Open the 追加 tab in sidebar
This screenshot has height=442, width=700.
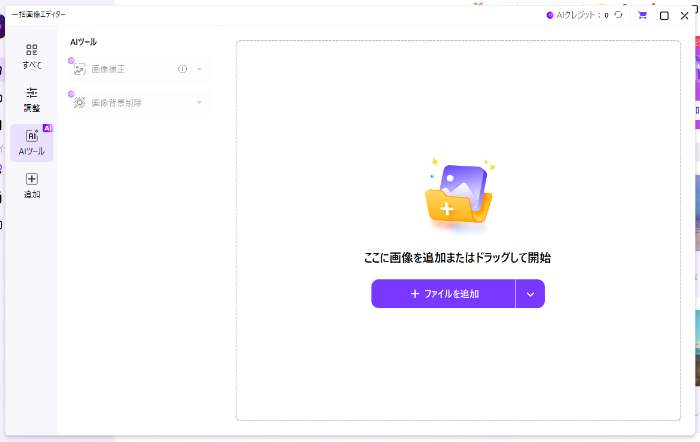point(32,185)
